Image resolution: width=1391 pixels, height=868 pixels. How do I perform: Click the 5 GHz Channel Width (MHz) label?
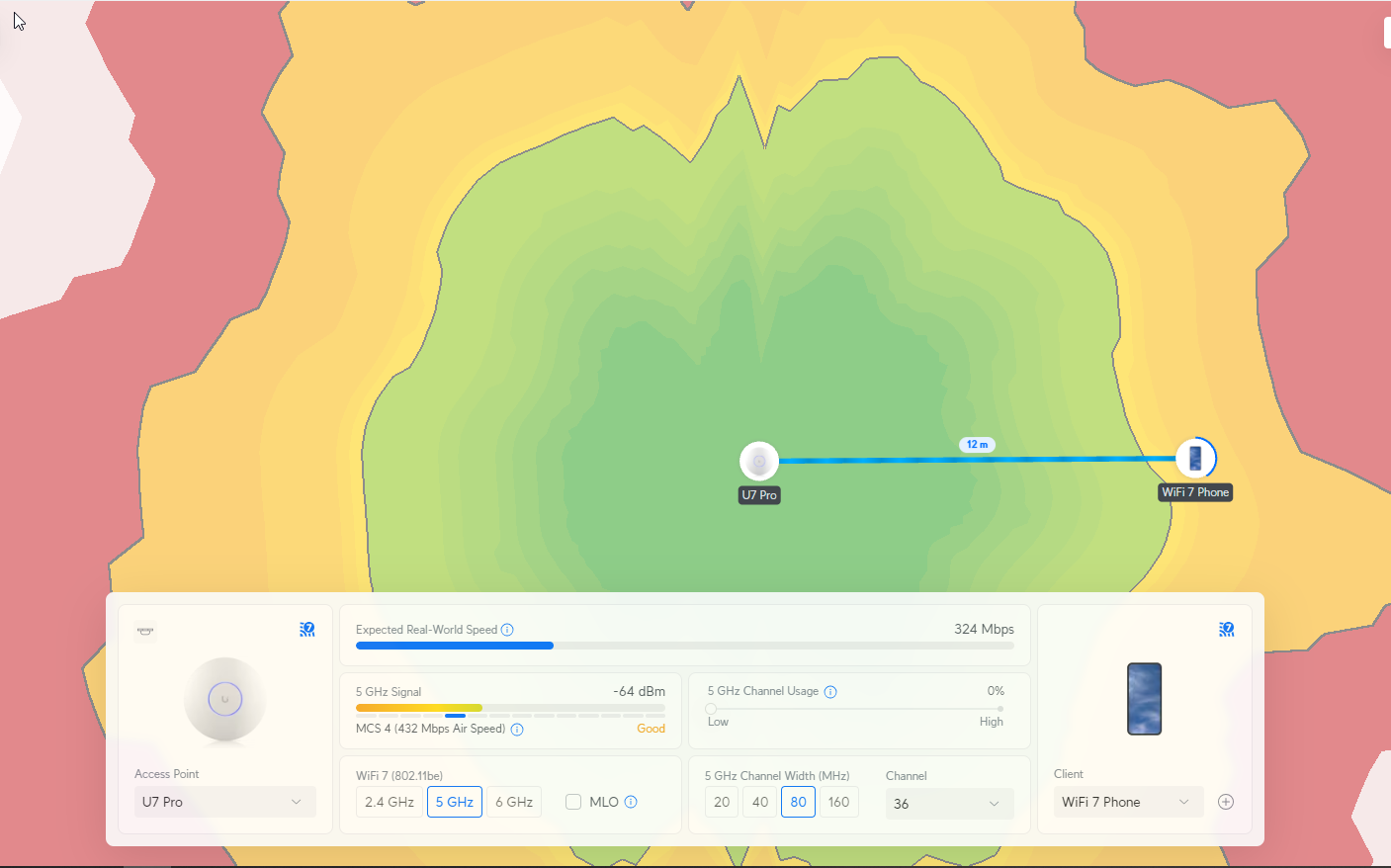click(x=777, y=776)
